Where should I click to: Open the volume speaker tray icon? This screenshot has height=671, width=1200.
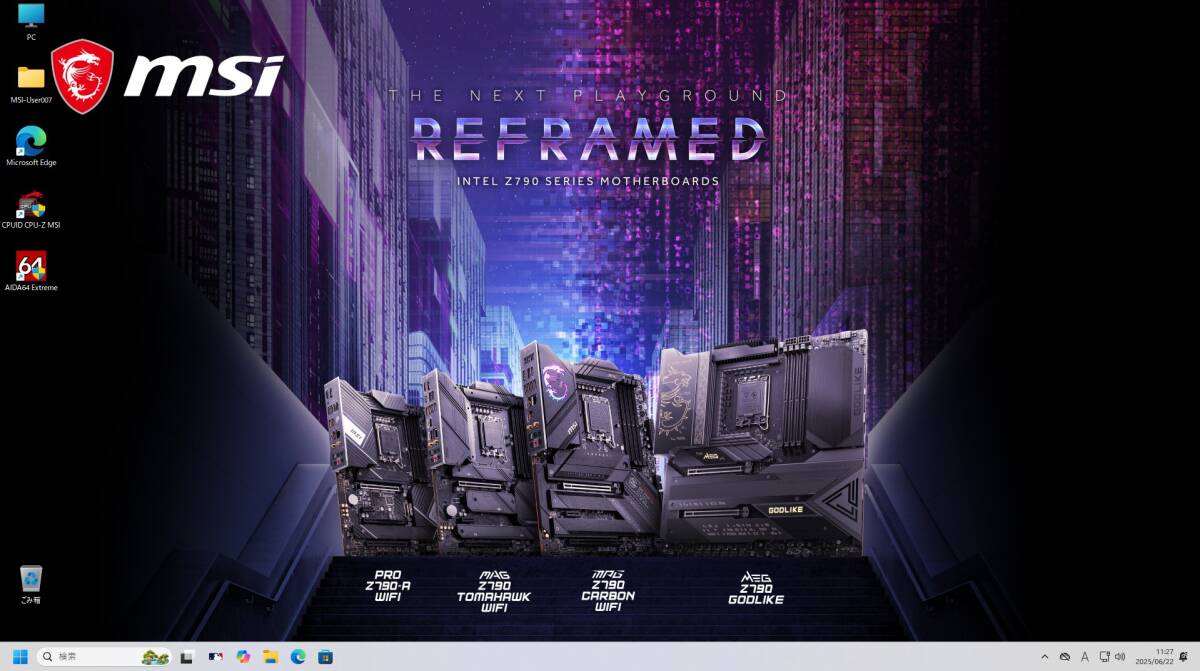1119,657
